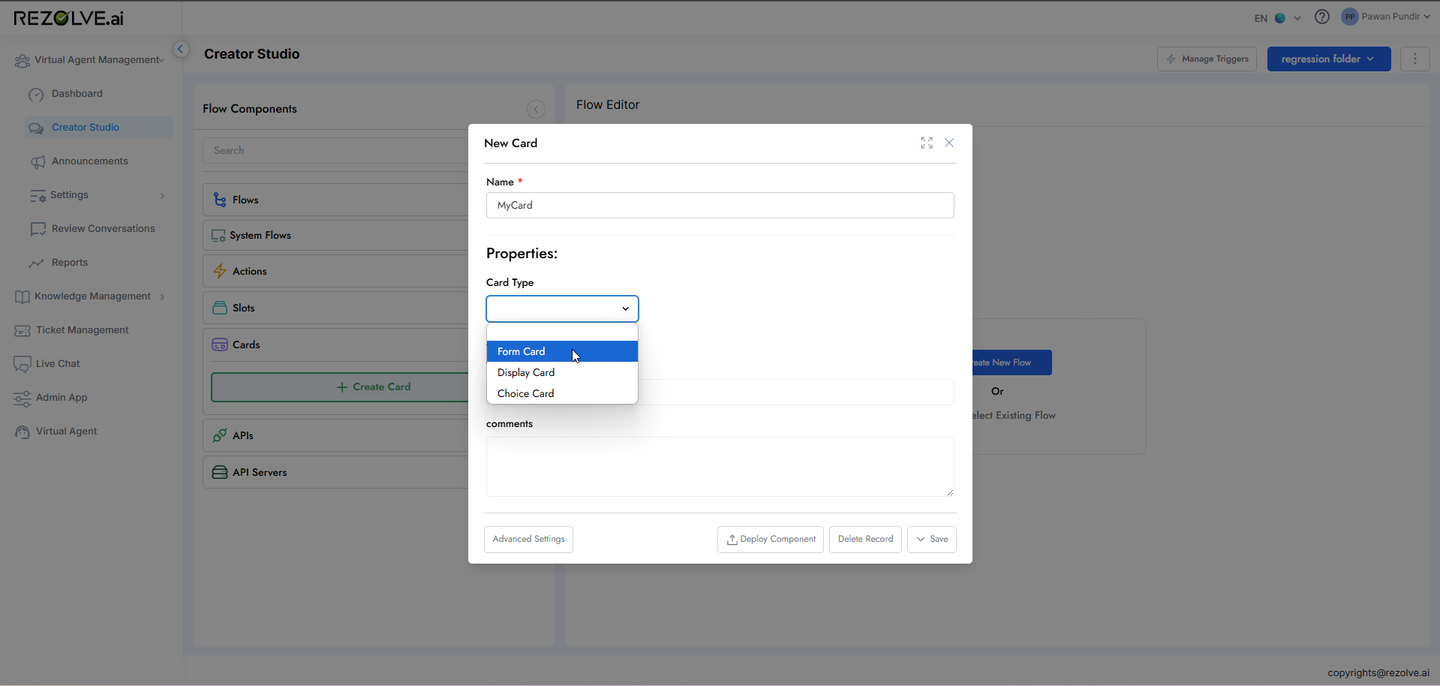This screenshot has width=1440, height=686.
Task: Click the Slots stack icon
Action: 220,308
